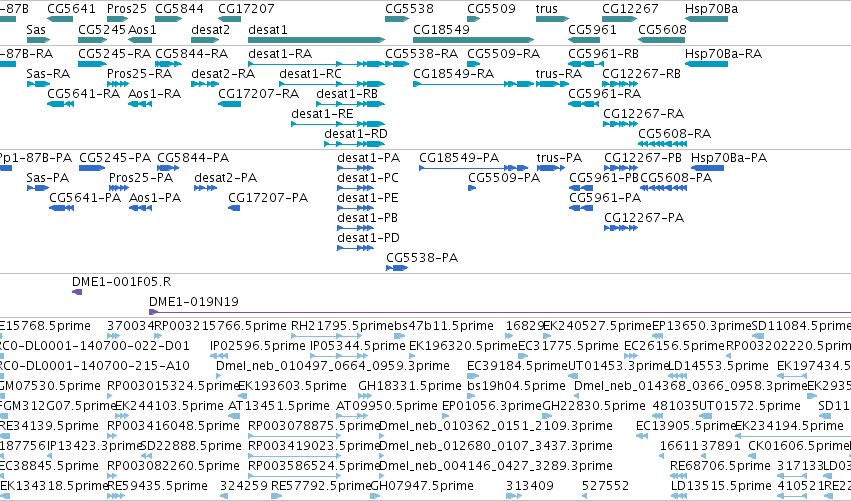
Task: Select the trus-PA protein label
Action: tap(559, 158)
